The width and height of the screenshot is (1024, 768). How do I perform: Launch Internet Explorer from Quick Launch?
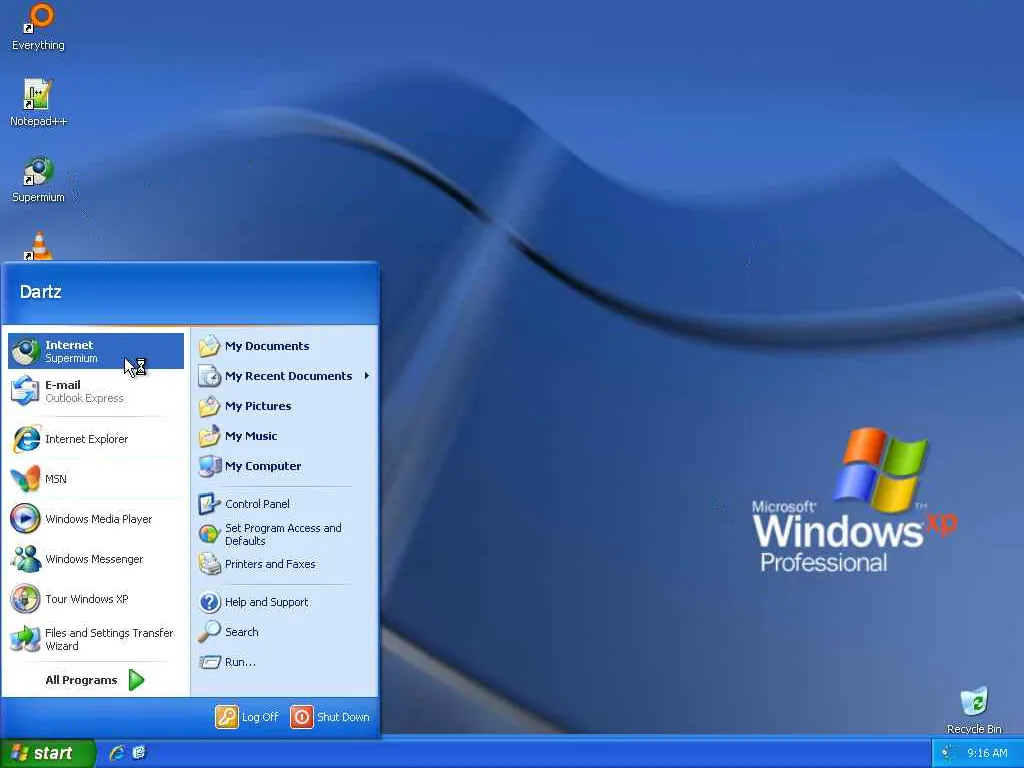[x=117, y=753]
